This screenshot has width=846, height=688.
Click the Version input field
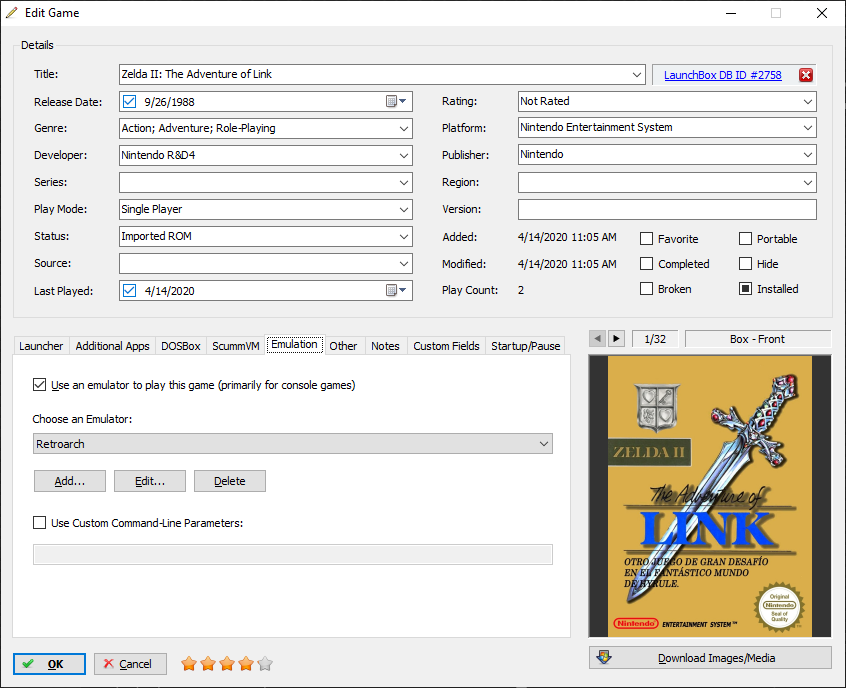[x=667, y=209]
